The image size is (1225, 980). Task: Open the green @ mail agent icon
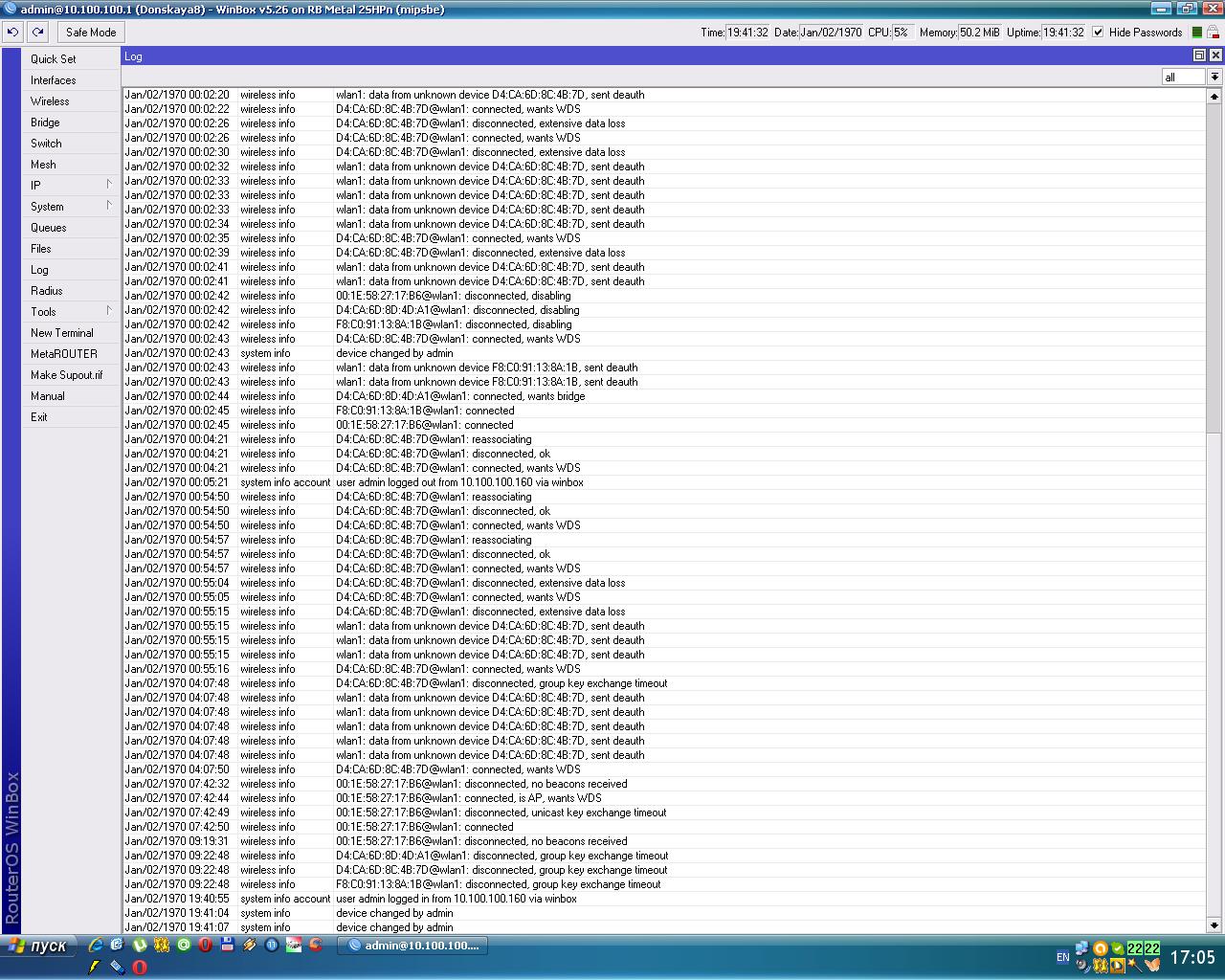(184, 945)
